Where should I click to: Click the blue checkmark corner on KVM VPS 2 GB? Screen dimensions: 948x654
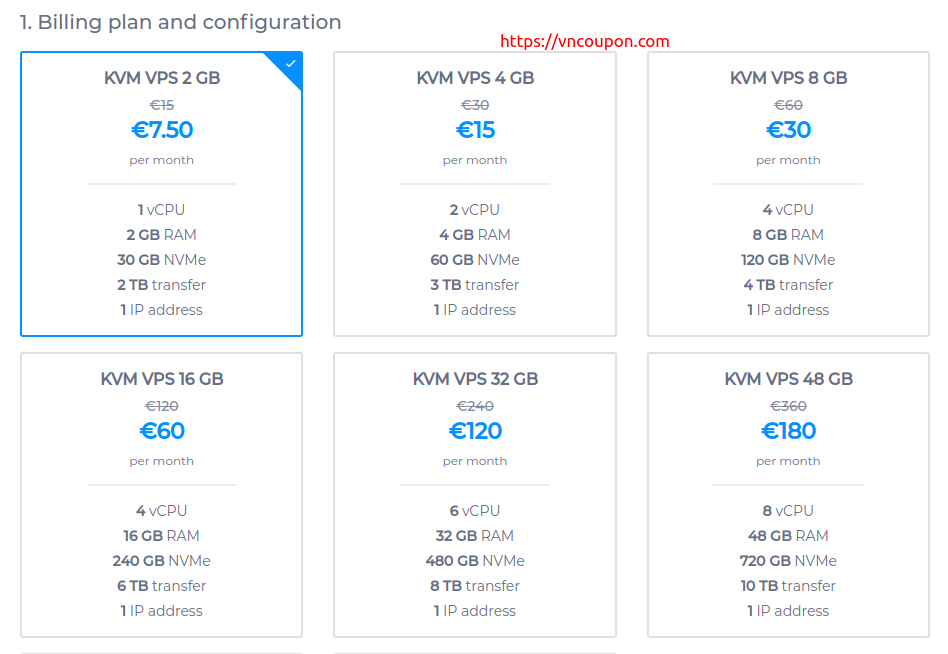point(288,65)
